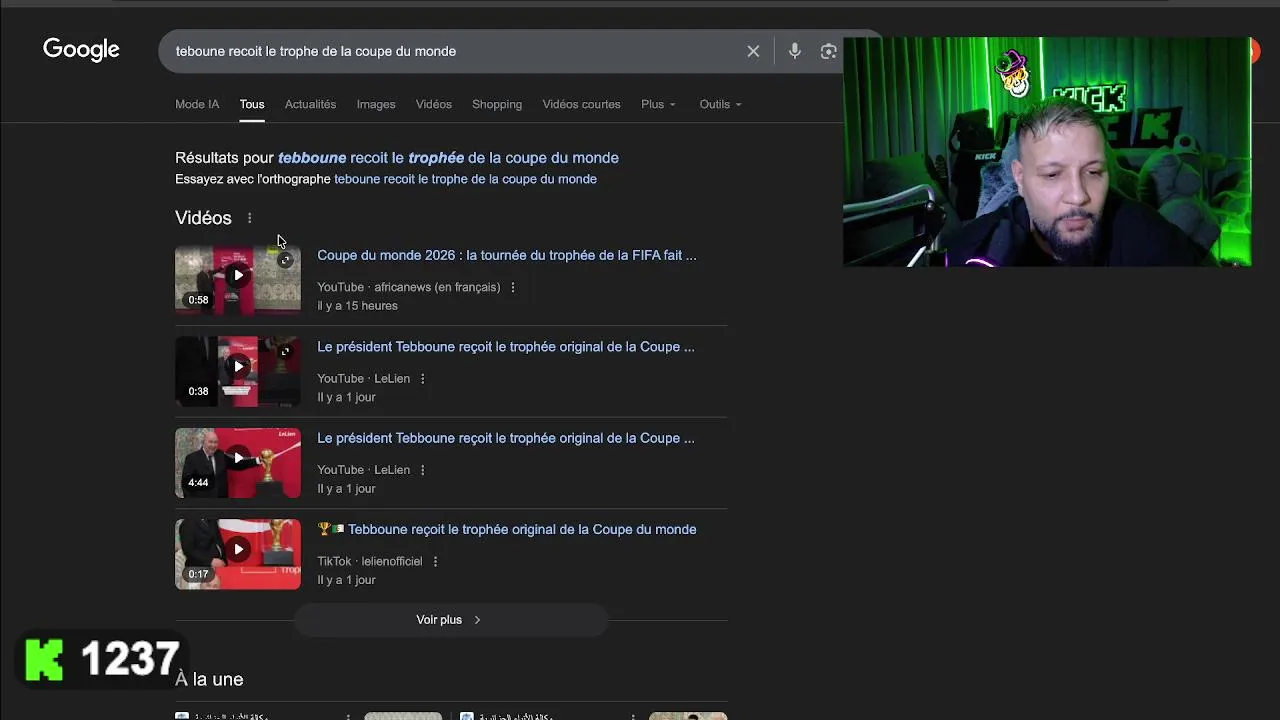Screen dimensions: 1280x720
Task: Switch to the Actualités tab
Action: pyautogui.click(x=310, y=104)
